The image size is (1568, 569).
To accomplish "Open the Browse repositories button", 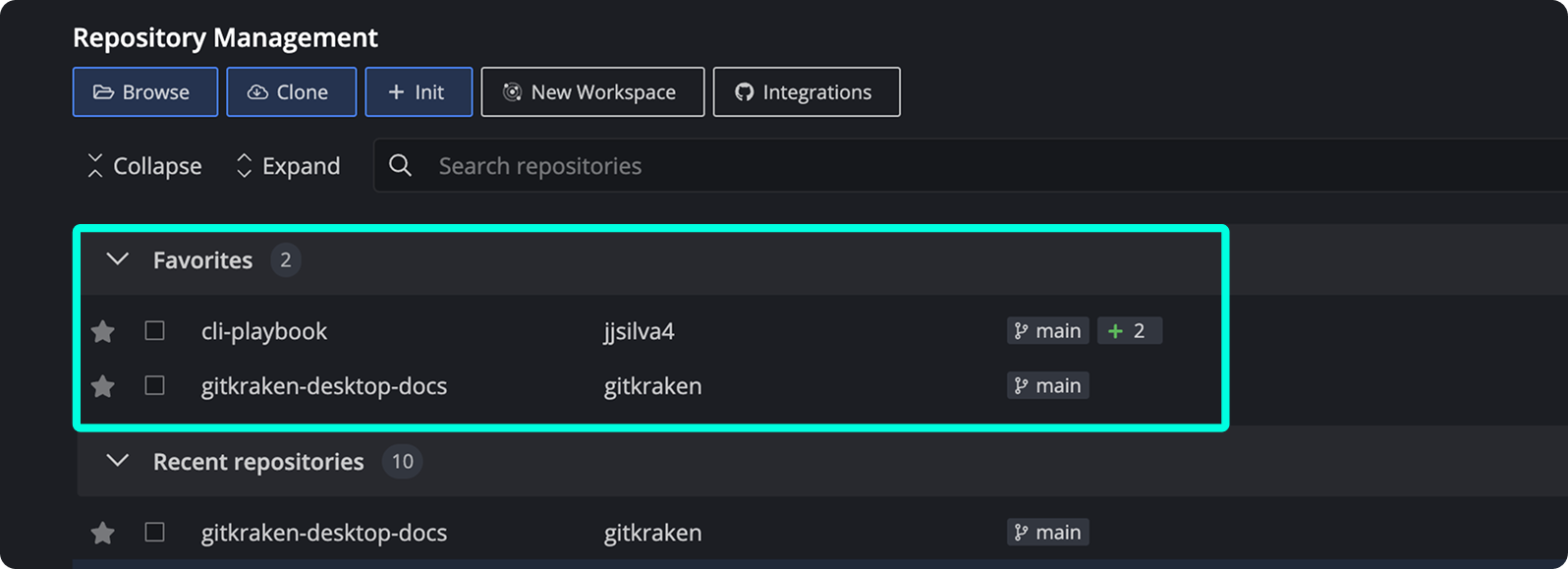I will pos(145,92).
